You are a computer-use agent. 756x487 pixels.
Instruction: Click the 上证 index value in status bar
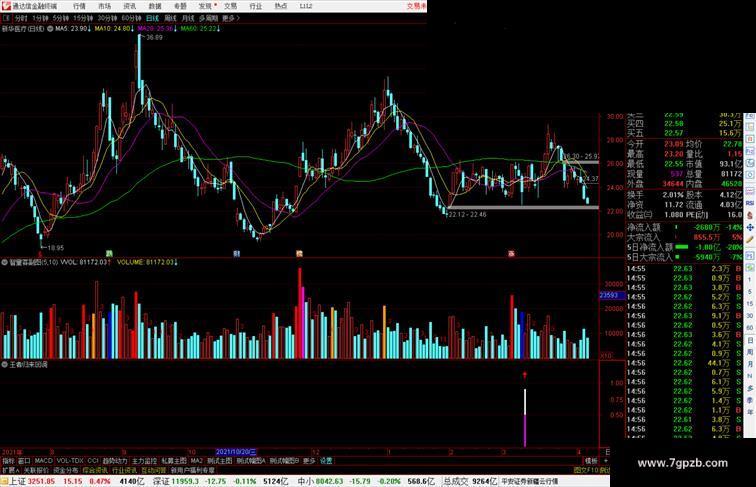pyautogui.click(x=41, y=481)
